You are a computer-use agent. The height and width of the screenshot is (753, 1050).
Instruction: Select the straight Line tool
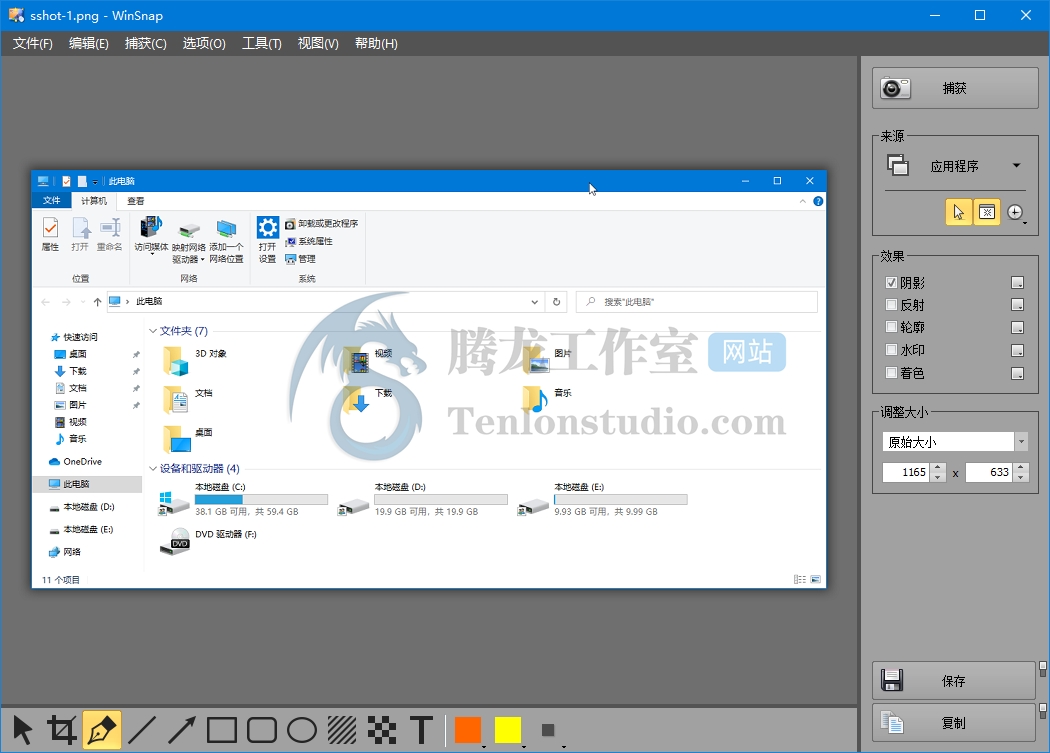142,730
